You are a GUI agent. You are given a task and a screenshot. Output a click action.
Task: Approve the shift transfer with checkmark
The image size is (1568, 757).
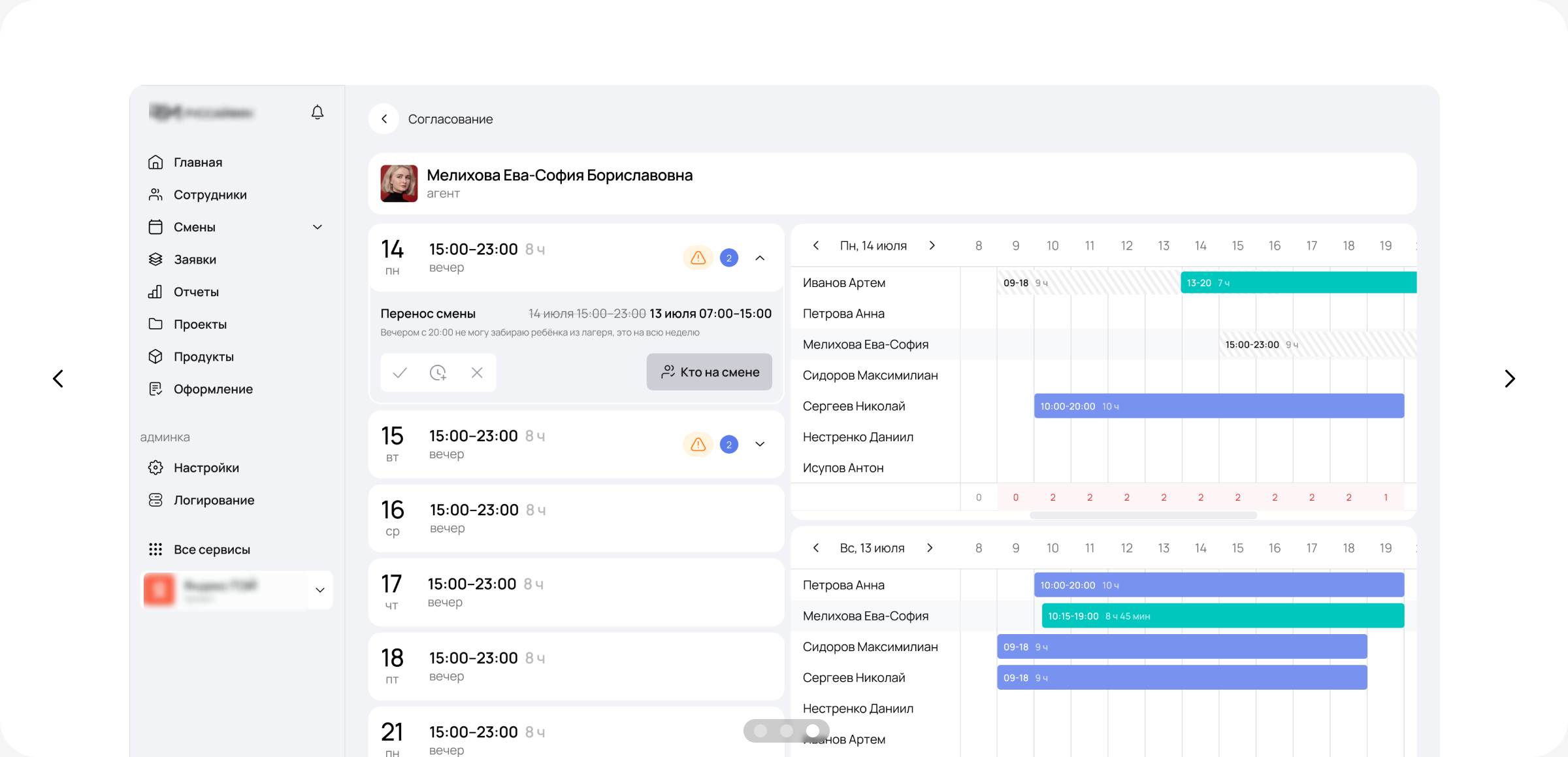click(x=400, y=373)
